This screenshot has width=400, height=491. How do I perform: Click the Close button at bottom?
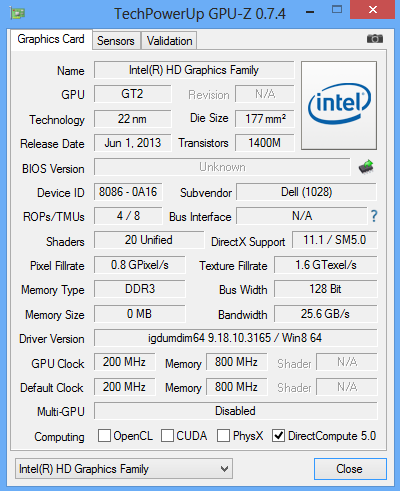click(x=350, y=469)
